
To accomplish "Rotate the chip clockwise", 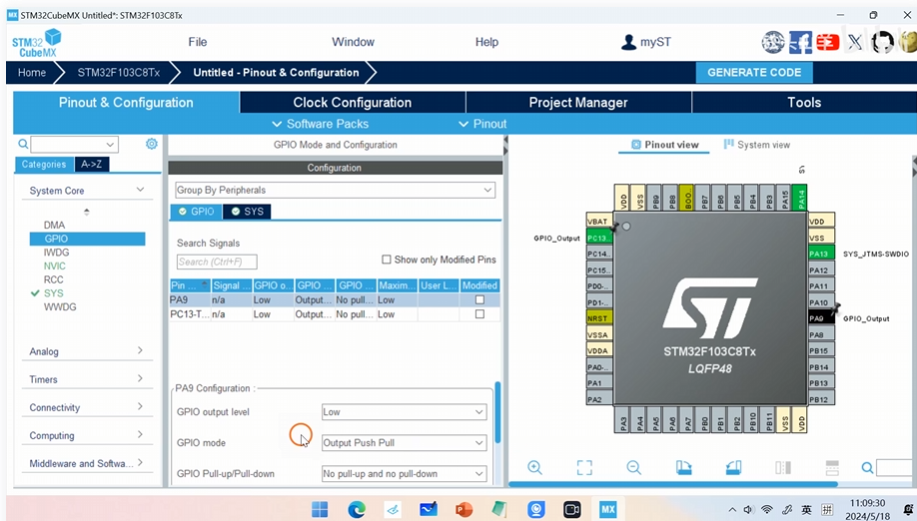I will [684, 467].
